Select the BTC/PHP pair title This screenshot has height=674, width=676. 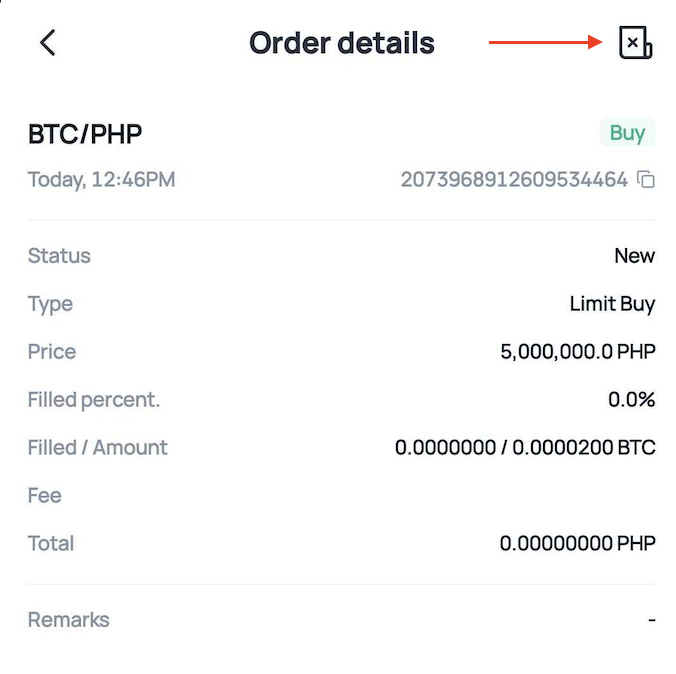85,134
